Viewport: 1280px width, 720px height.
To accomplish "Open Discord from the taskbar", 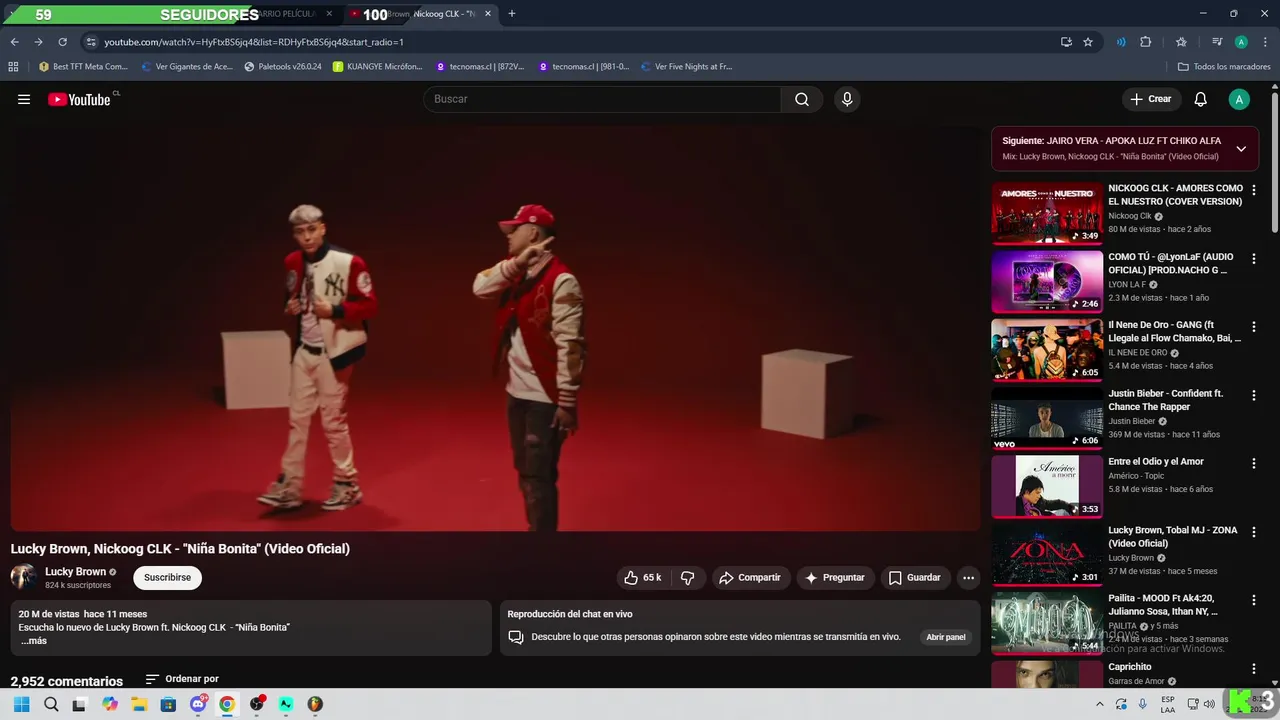I will pos(198,704).
